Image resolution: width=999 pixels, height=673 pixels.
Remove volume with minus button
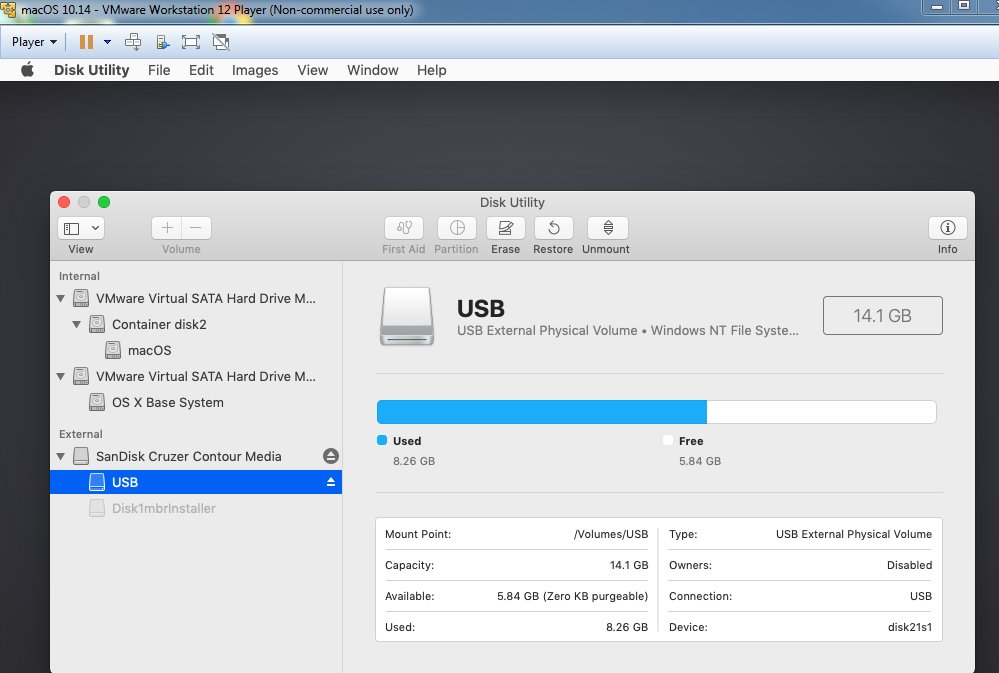[196, 228]
